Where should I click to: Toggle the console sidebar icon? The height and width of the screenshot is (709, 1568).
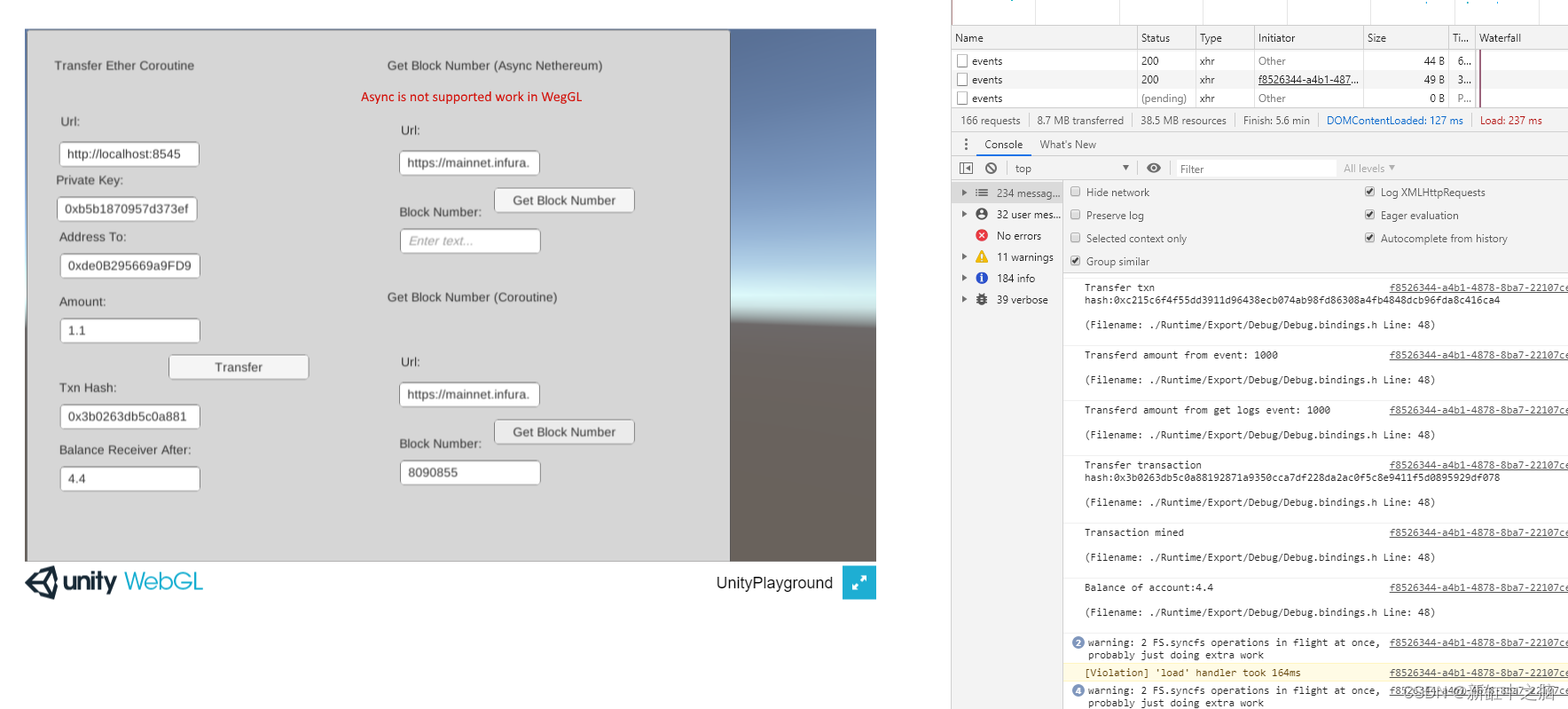[966, 168]
